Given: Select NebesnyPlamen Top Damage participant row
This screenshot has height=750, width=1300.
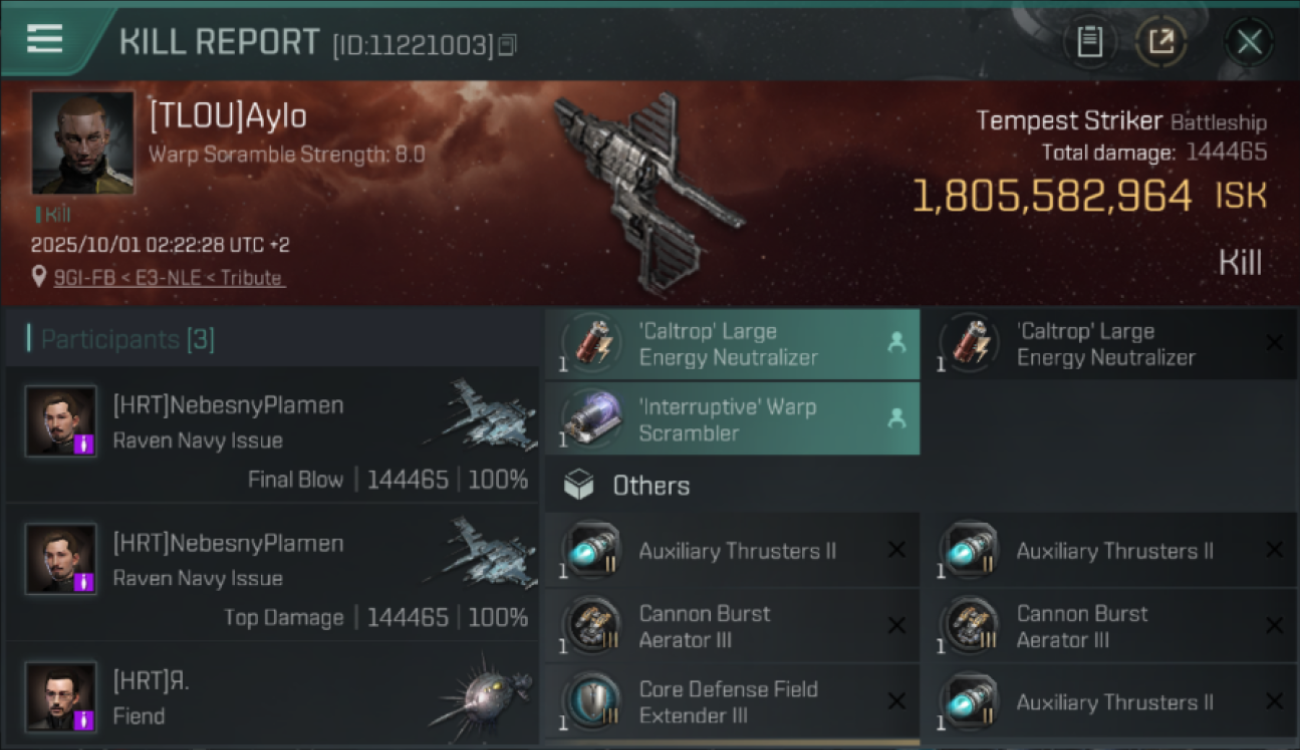Looking at the screenshot, I should coord(272,574).
